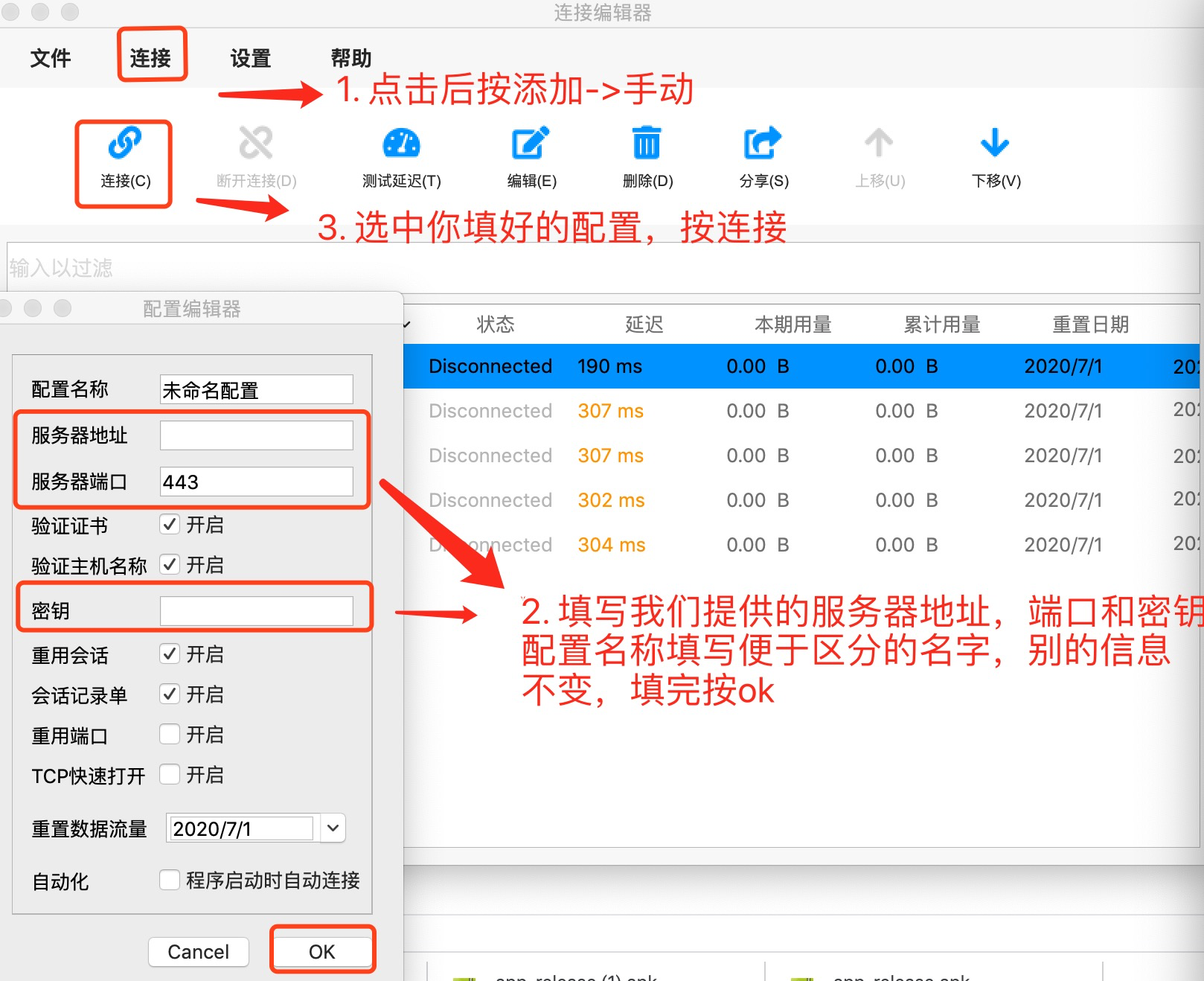Enable the TCP快速打开 checkbox
The image size is (1204, 981).
170,775
